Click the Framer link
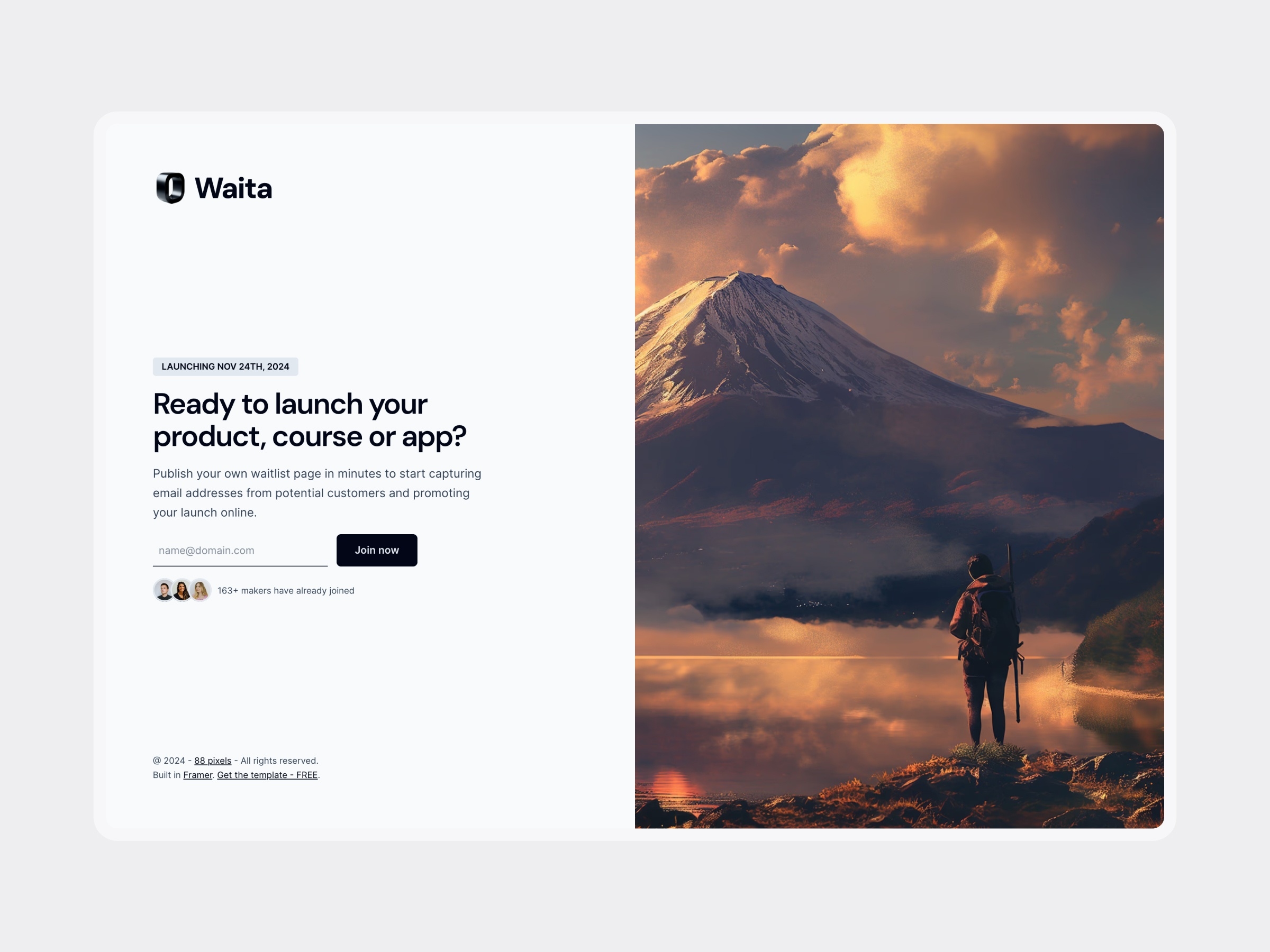 pyautogui.click(x=197, y=775)
